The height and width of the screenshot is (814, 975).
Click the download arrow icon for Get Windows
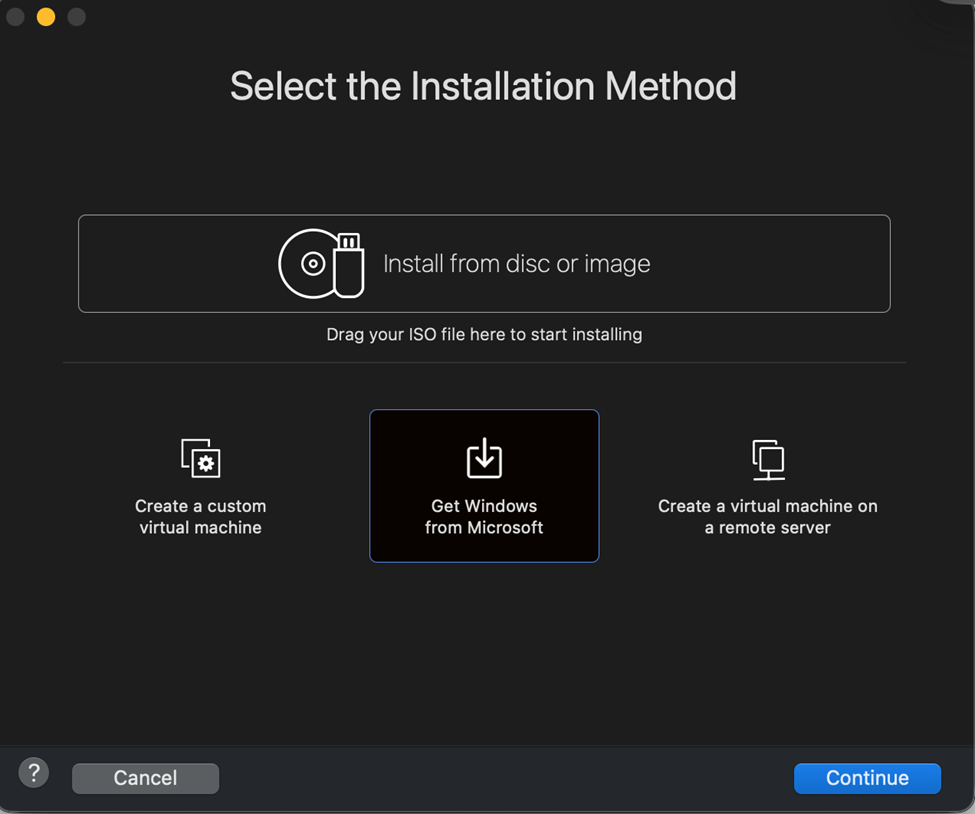484,458
